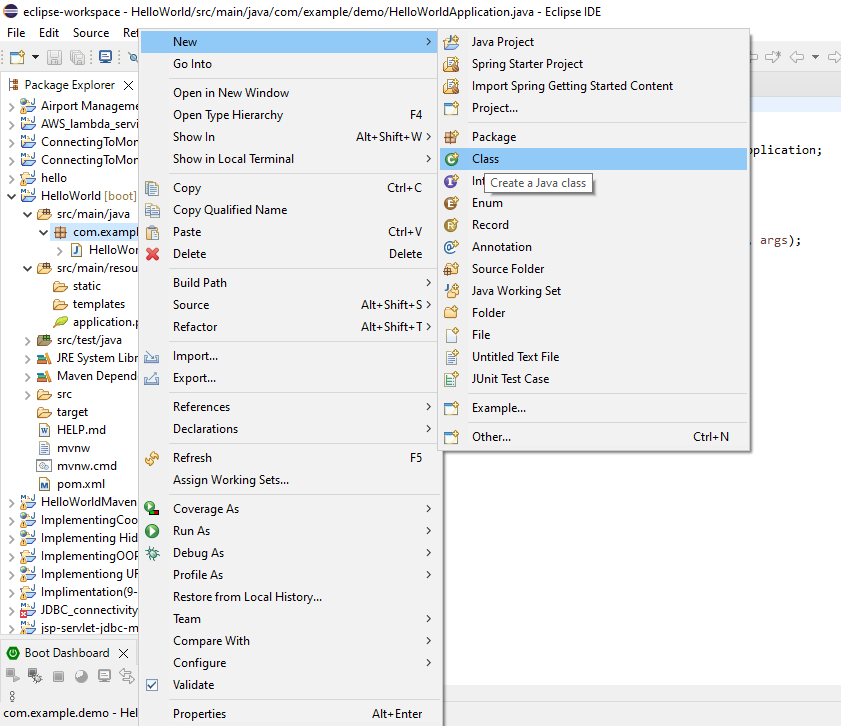Screen dimensions: 841x726
Task: Click the Boot Dashboard open browser globe icon
Action: click(82, 676)
